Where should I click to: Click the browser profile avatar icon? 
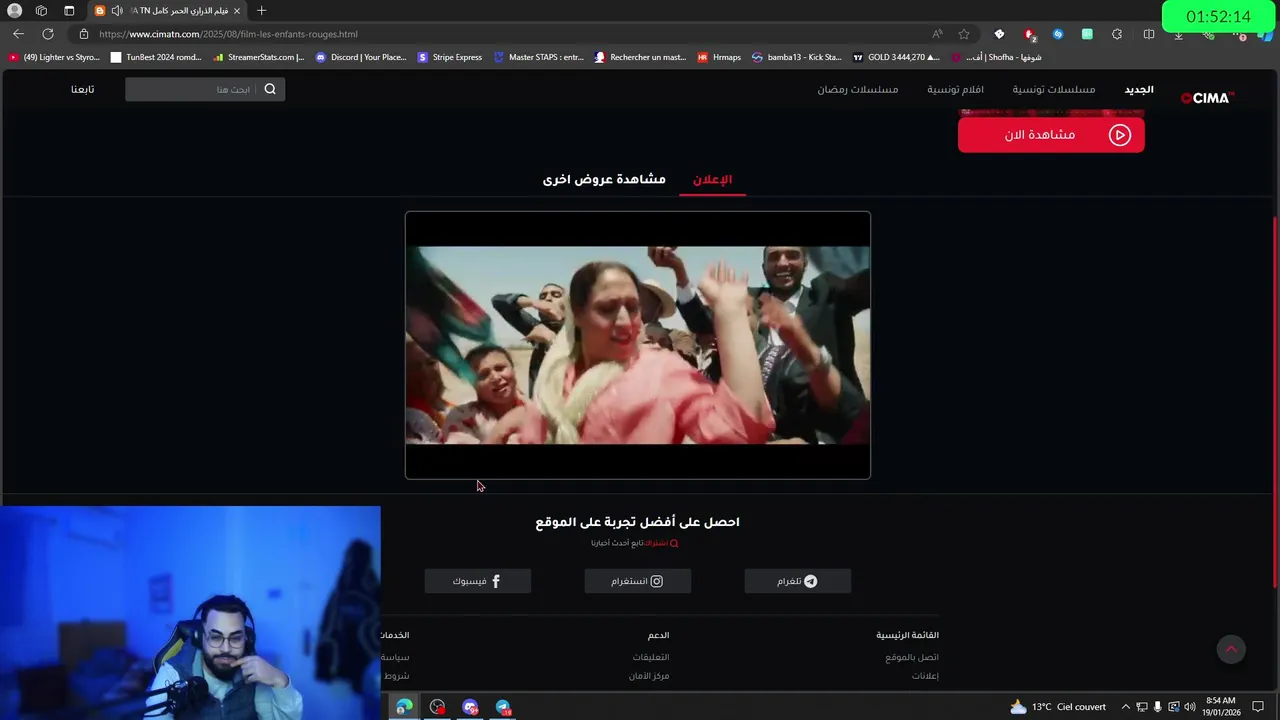pyautogui.click(x=14, y=10)
